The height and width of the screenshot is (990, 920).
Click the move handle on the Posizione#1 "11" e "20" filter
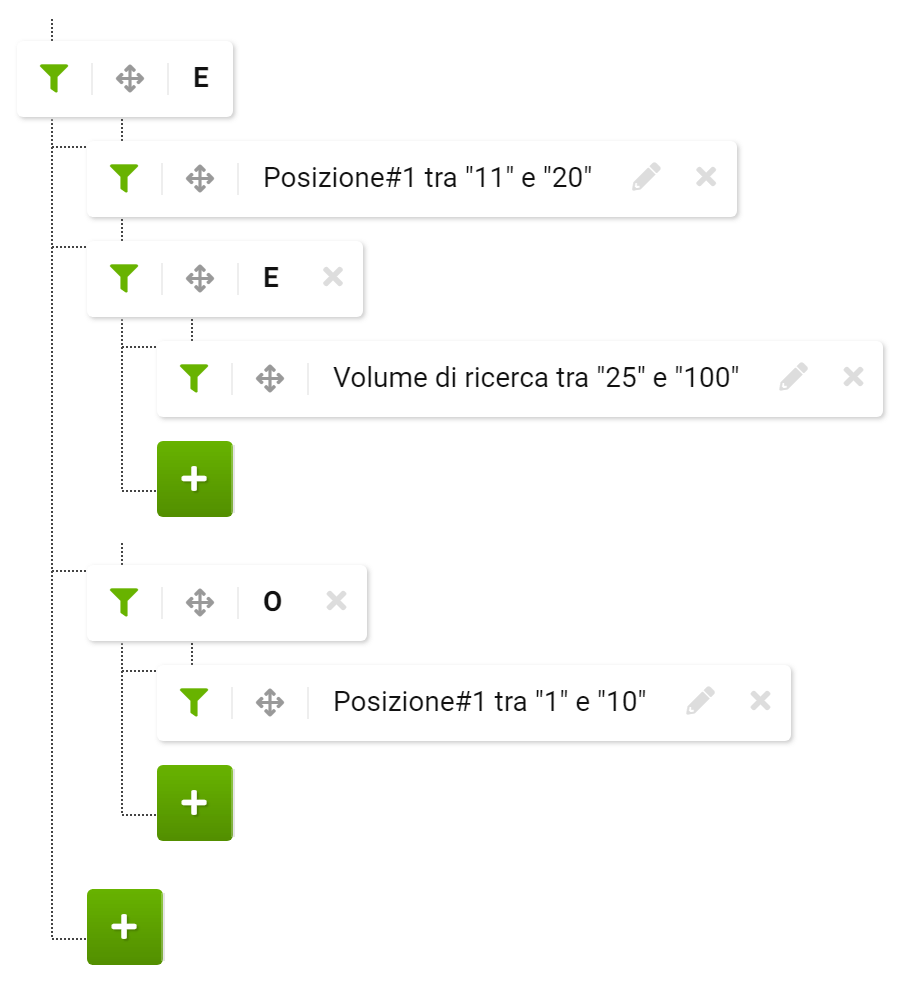click(x=200, y=178)
